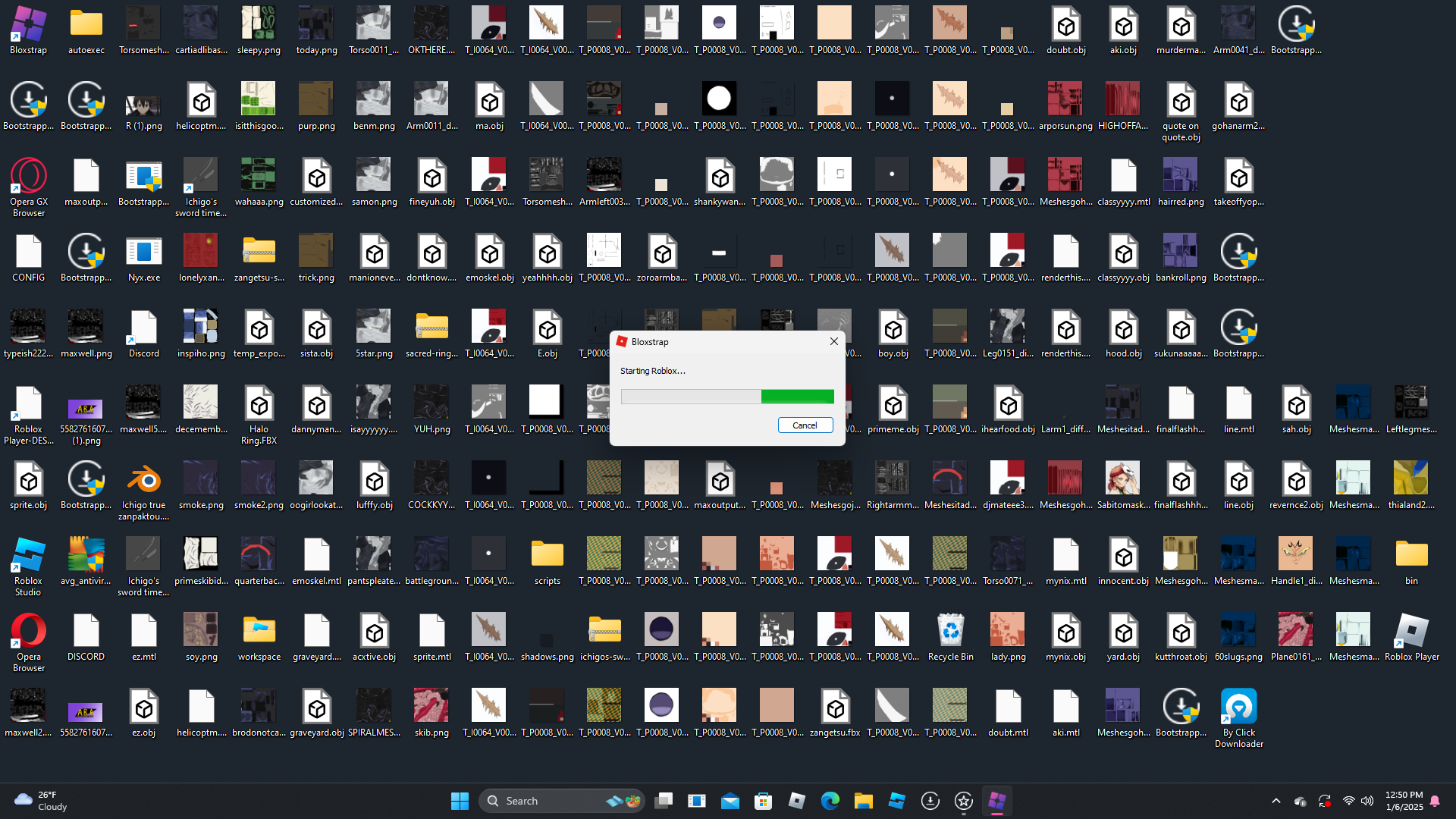This screenshot has height=819, width=1456.
Task: Open File Explorer from the taskbar
Action: coord(863,801)
